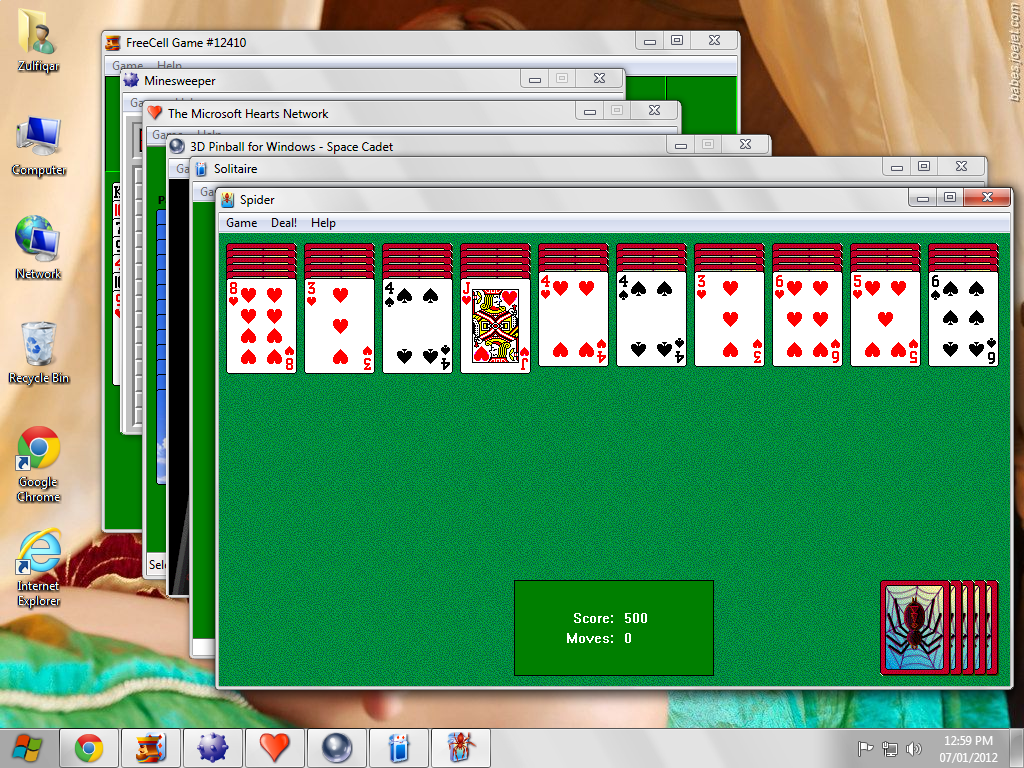Open the Windows Start menu
The width and height of the screenshot is (1024, 768).
[27, 748]
